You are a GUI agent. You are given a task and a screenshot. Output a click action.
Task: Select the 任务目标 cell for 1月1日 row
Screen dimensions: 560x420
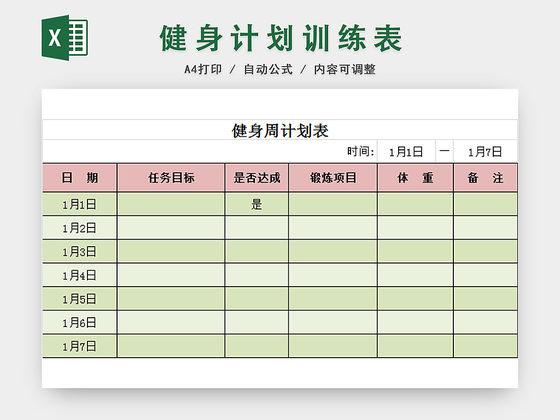click(x=171, y=204)
